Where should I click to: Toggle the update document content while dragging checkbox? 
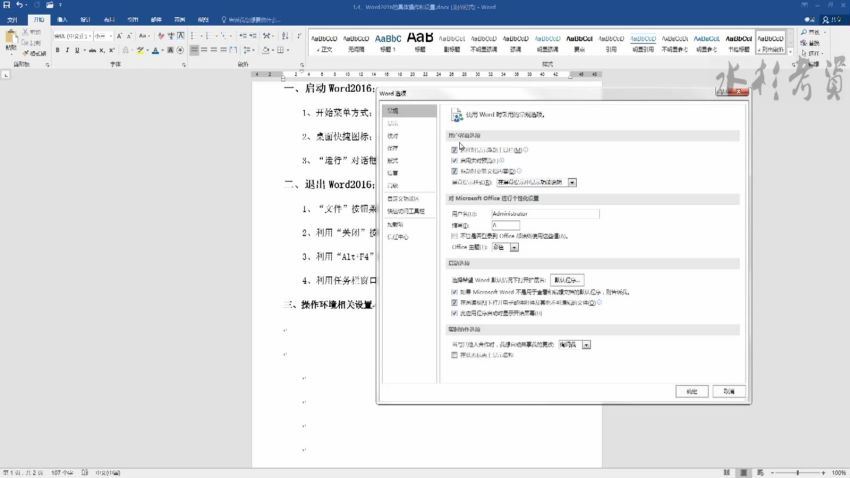(x=454, y=171)
